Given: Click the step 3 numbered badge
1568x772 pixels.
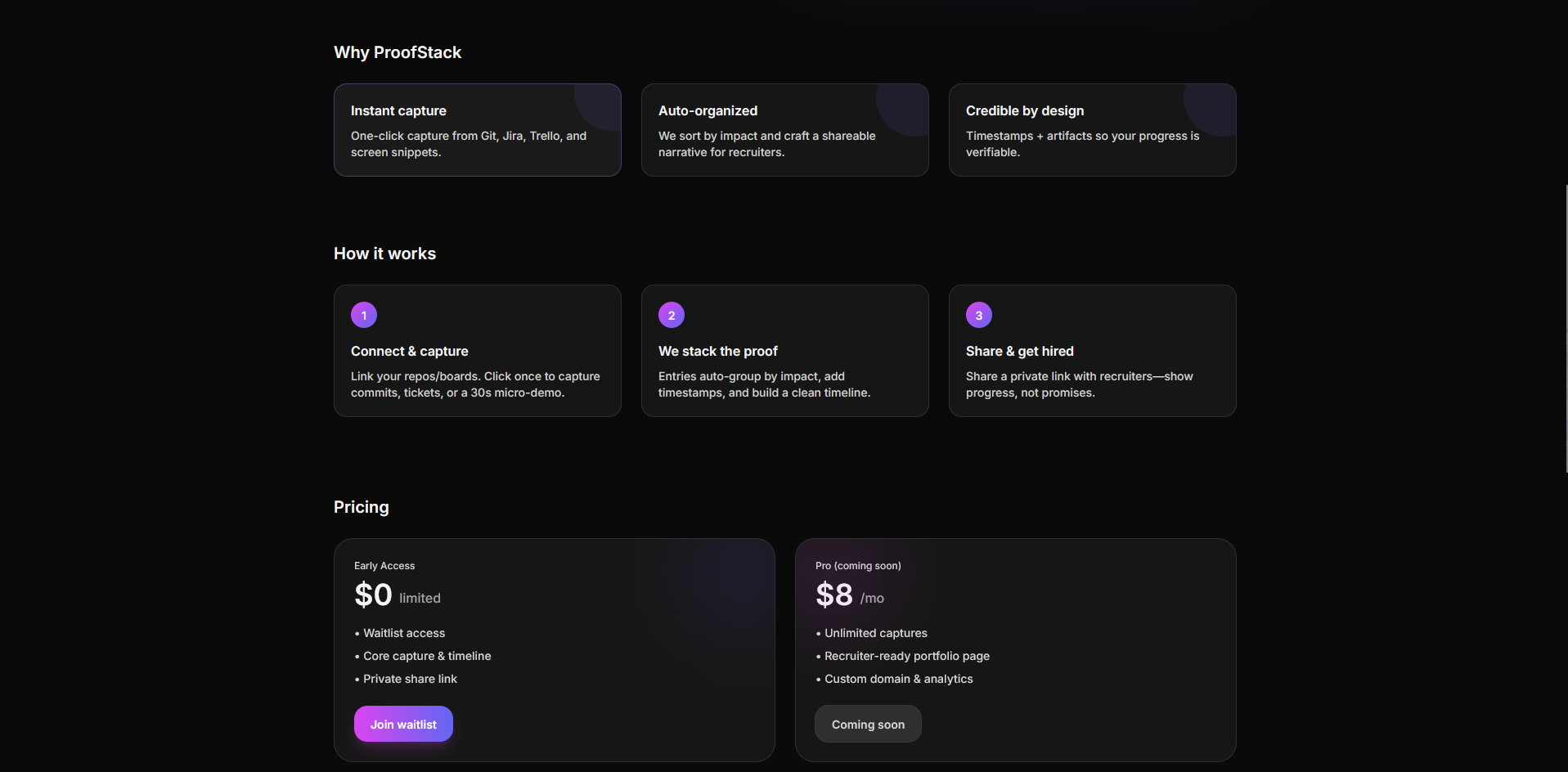Looking at the screenshot, I should (x=978, y=315).
